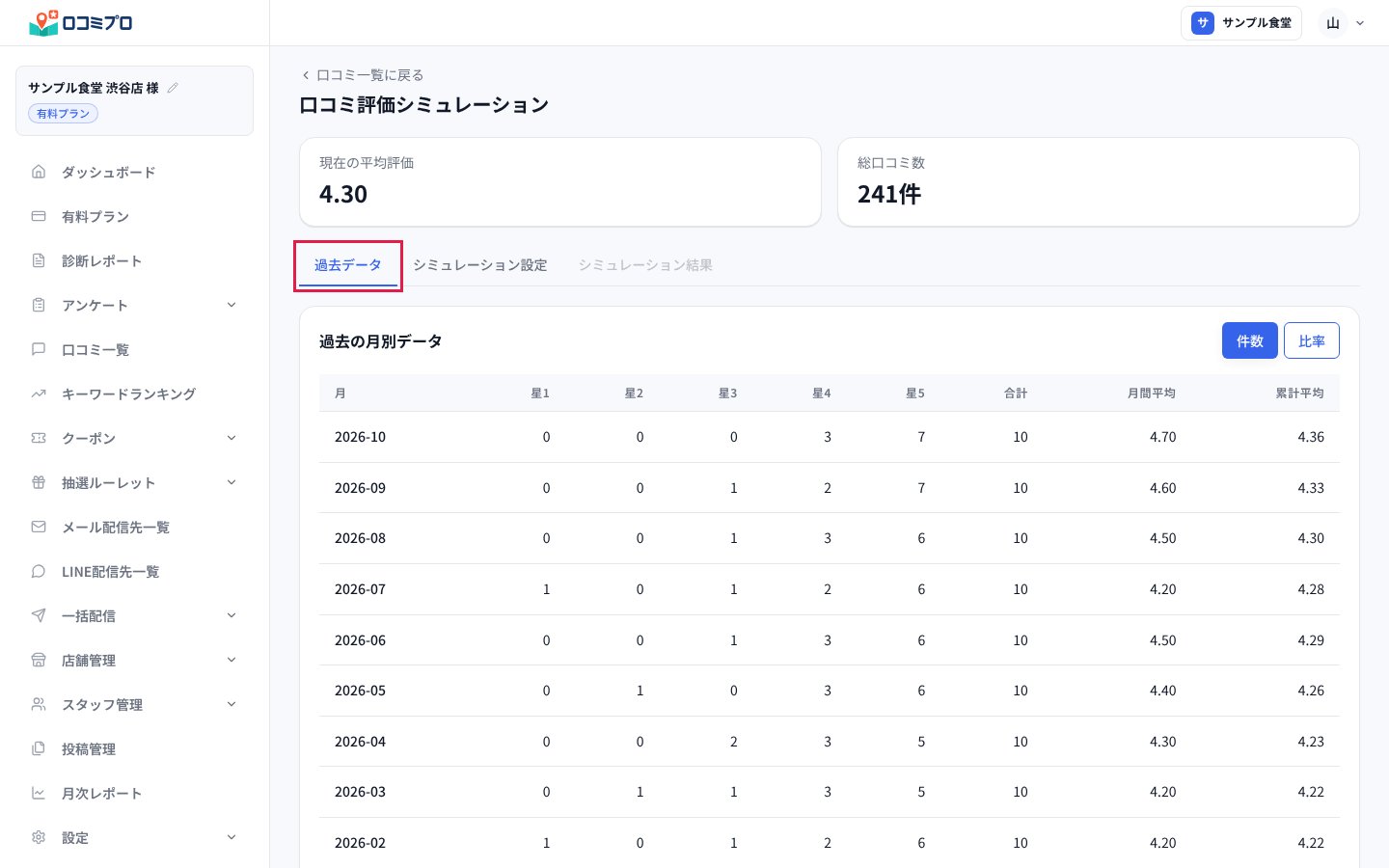Click the 口コミ一覧 speech bubble icon
This screenshot has width=1389, height=868.
click(39, 349)
